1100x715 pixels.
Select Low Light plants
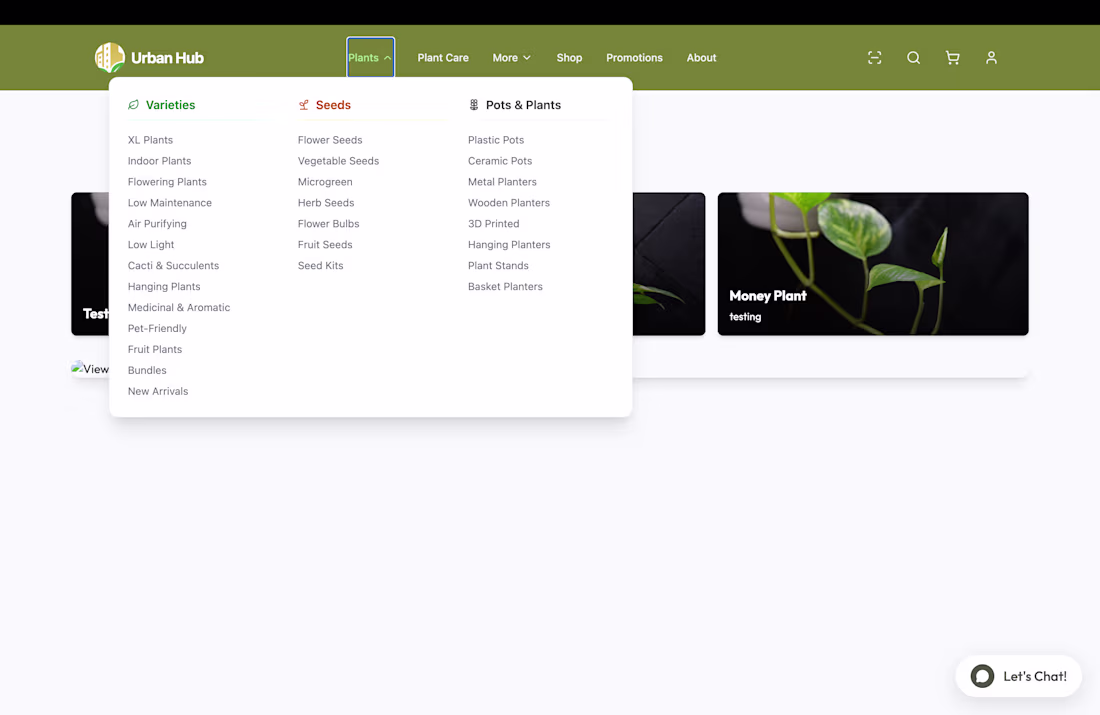pyautogui.click(x=151, y=245)
